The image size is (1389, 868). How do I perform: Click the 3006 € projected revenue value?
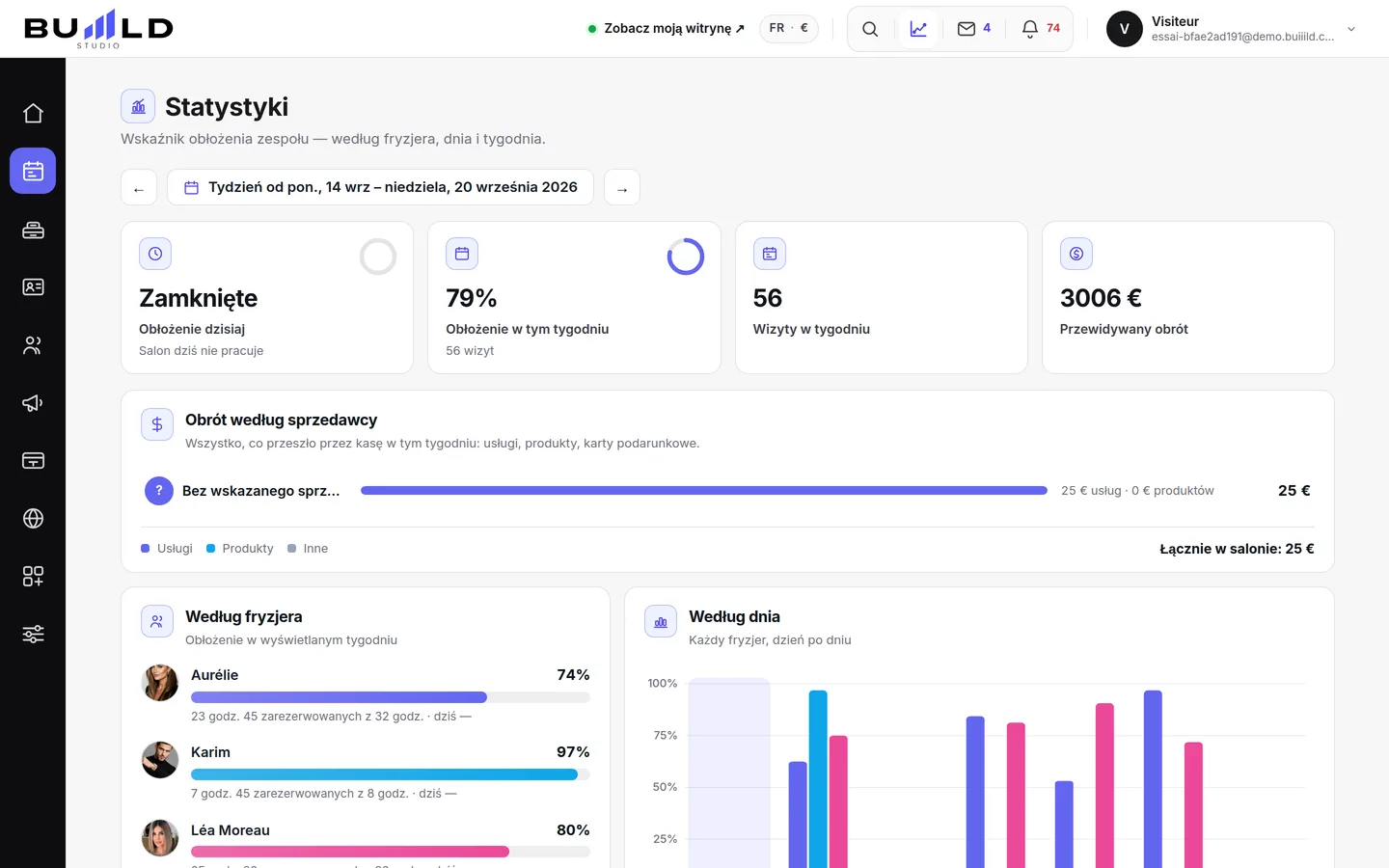click(x=1101, y=298)
